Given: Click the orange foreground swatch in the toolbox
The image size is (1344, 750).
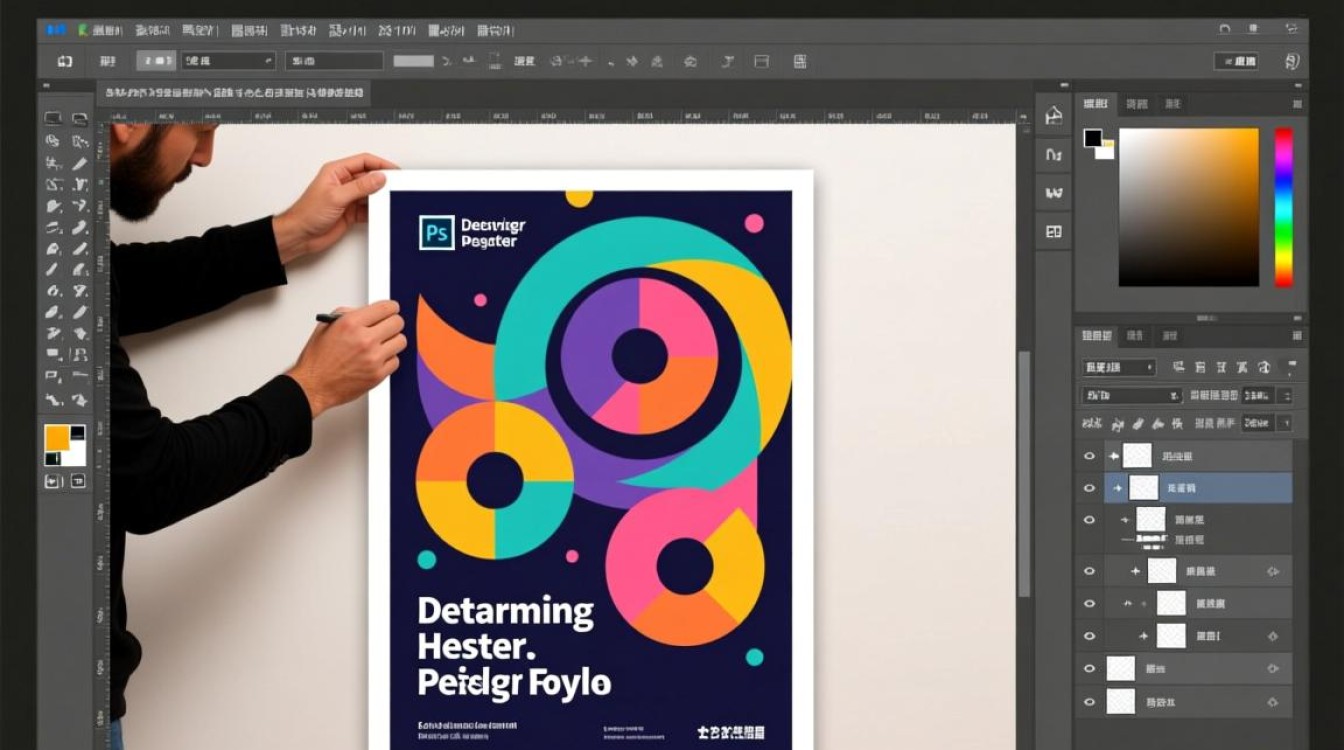Looking at the screenshot, I should click(x=56, y=437).
